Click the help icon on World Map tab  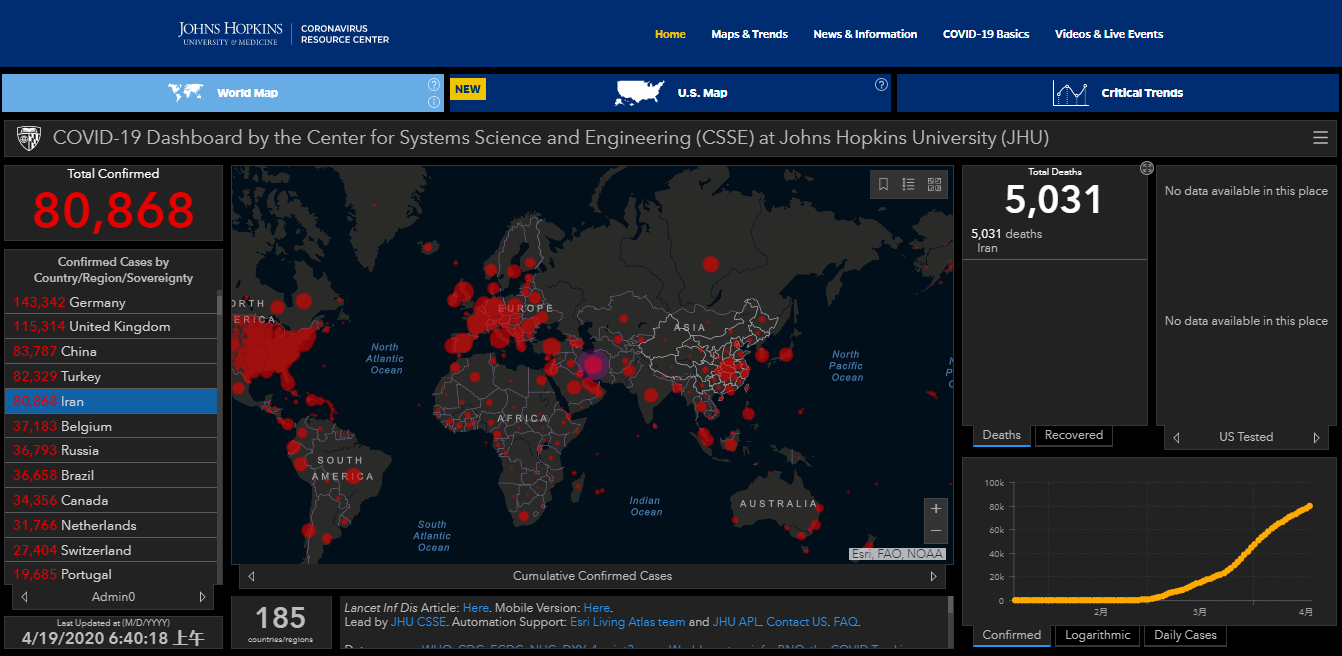click(x=434, y=84)
